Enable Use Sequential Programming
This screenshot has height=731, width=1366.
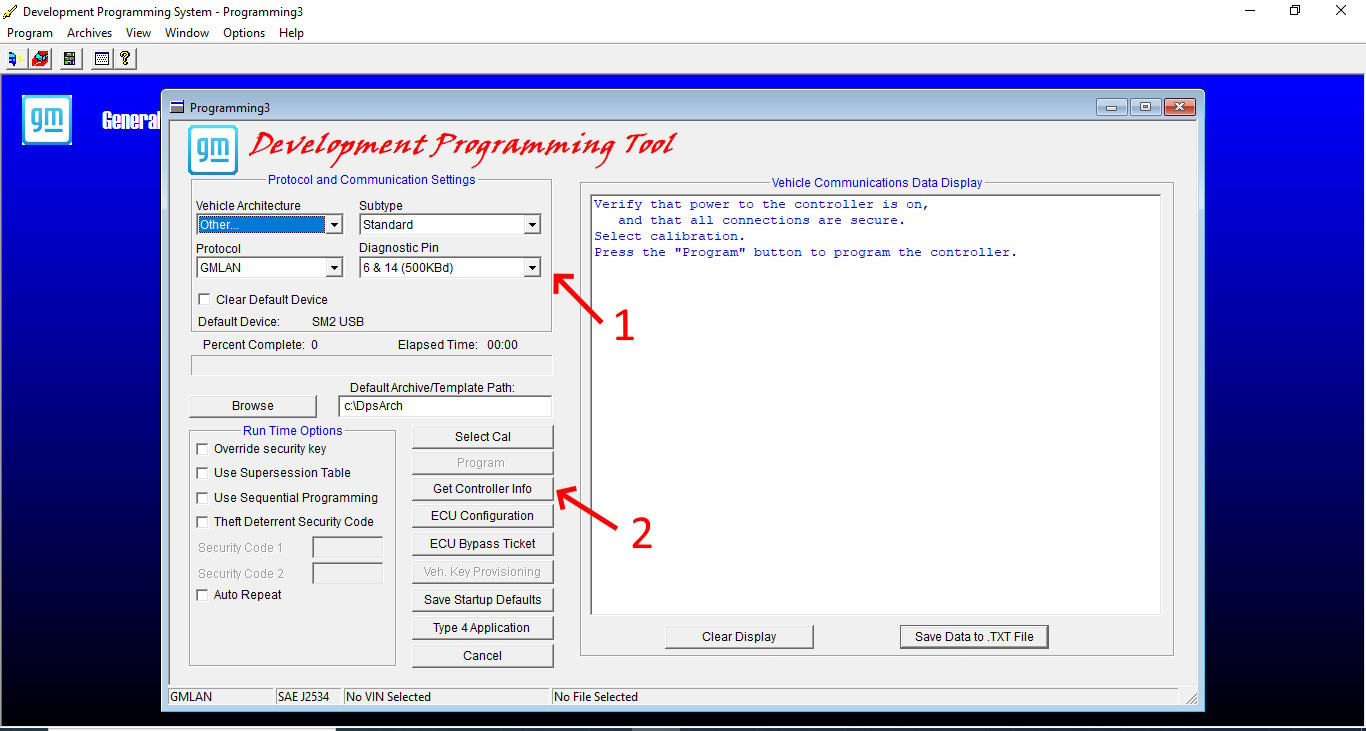(x=203, y=498)
